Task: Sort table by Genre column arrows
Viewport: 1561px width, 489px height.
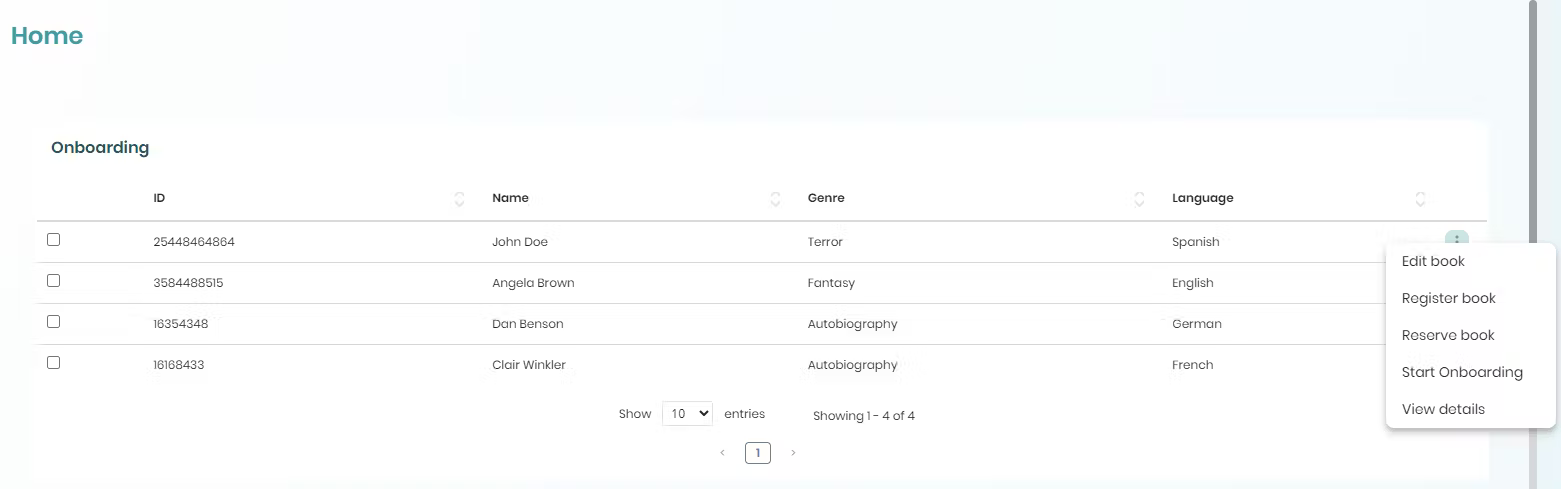Action: click(1139, 199)
